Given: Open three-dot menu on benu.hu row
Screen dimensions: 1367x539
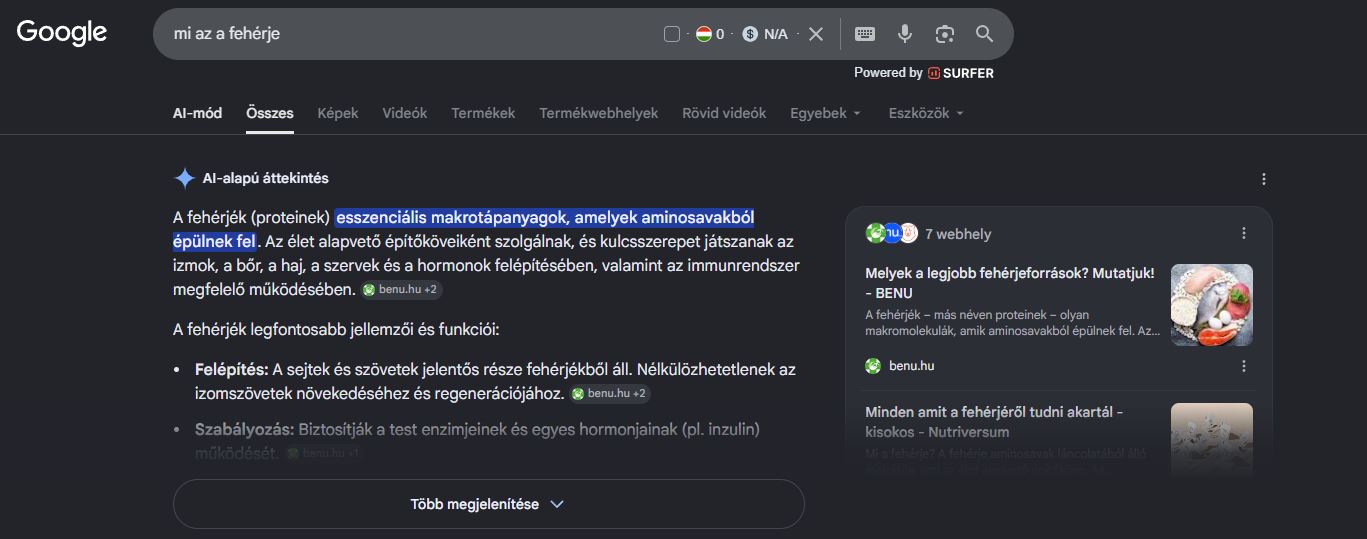Looking at the screenshot, I should coord(1244,366).
